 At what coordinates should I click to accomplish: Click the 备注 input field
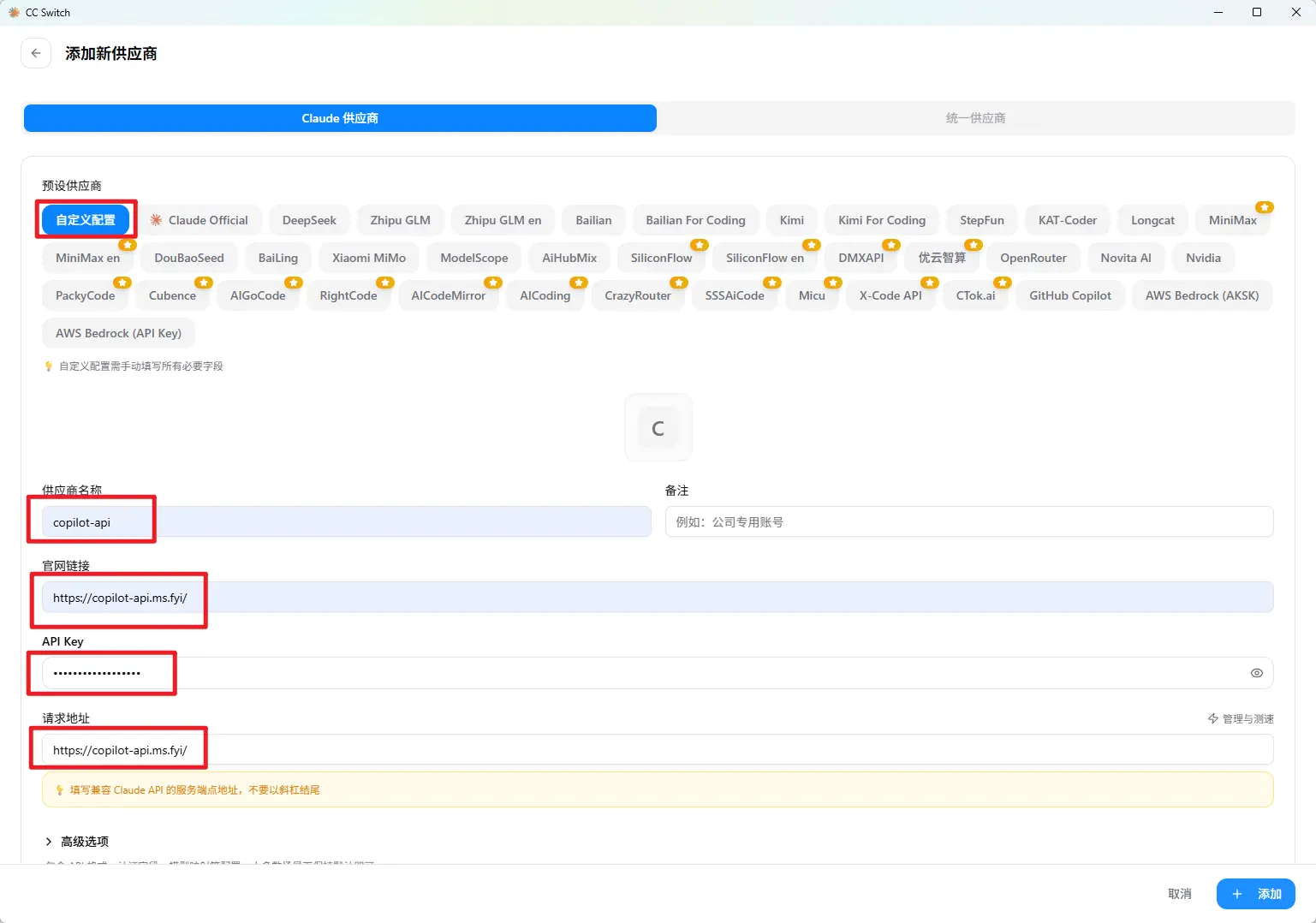click(x=968, y=522)
